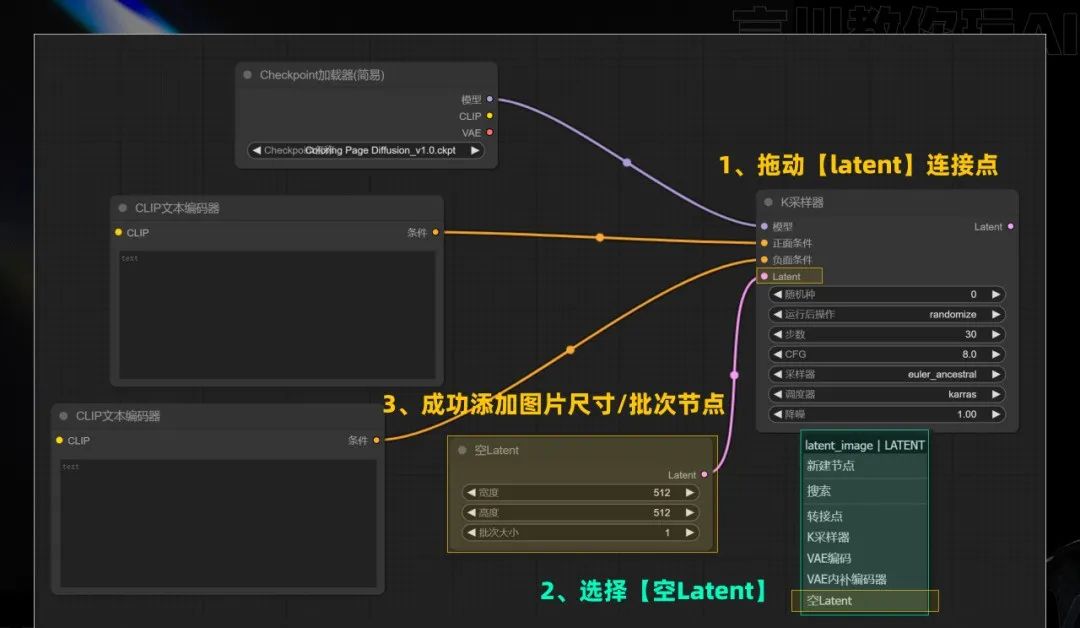Open the 调度器 karras dropdown
Viewport: 1080px width, 628px height.
[x=886, y=394]
